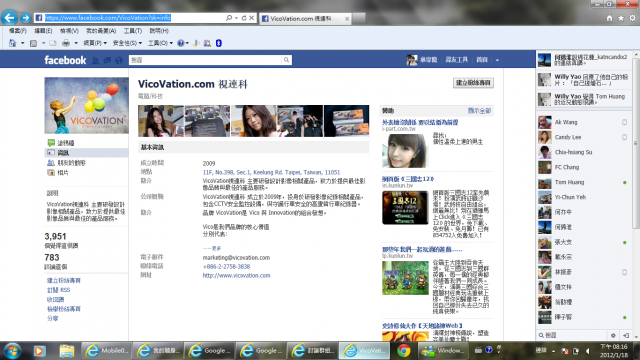Open the 編輯(E) menu
The width and height of the screenshot is (640, 360).
tap(43, 31)
